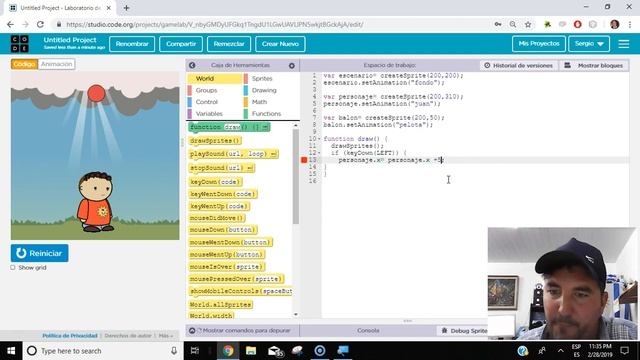
Task: Open Chrome from the taskbar
Action: coord(228,351)
